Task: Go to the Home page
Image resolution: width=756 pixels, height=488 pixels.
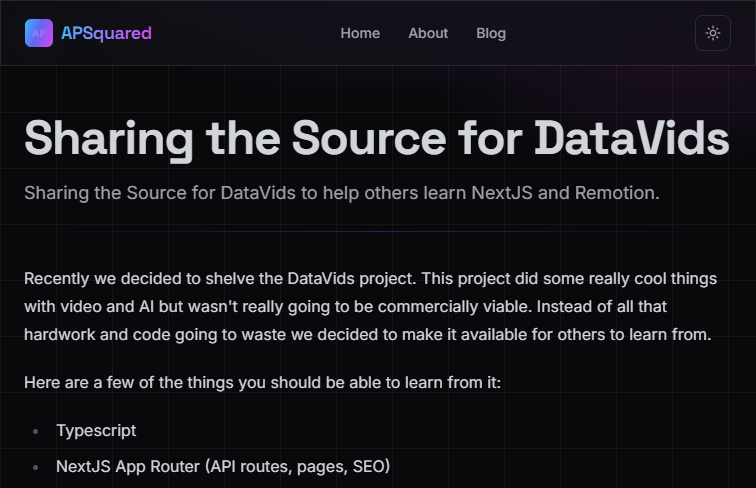Action: [x=360, y=33]
